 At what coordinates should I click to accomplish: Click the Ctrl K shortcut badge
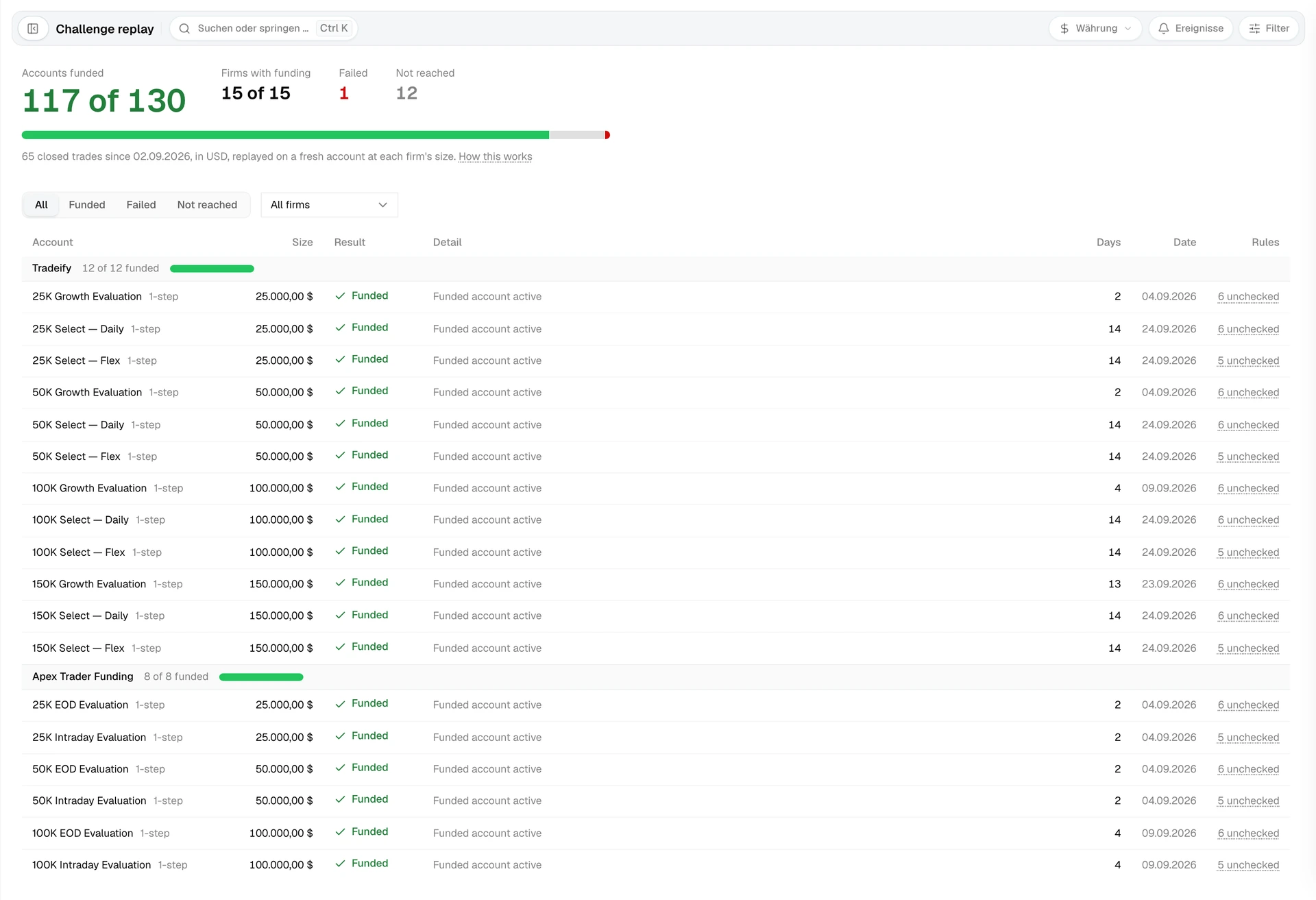coord(334,29)
